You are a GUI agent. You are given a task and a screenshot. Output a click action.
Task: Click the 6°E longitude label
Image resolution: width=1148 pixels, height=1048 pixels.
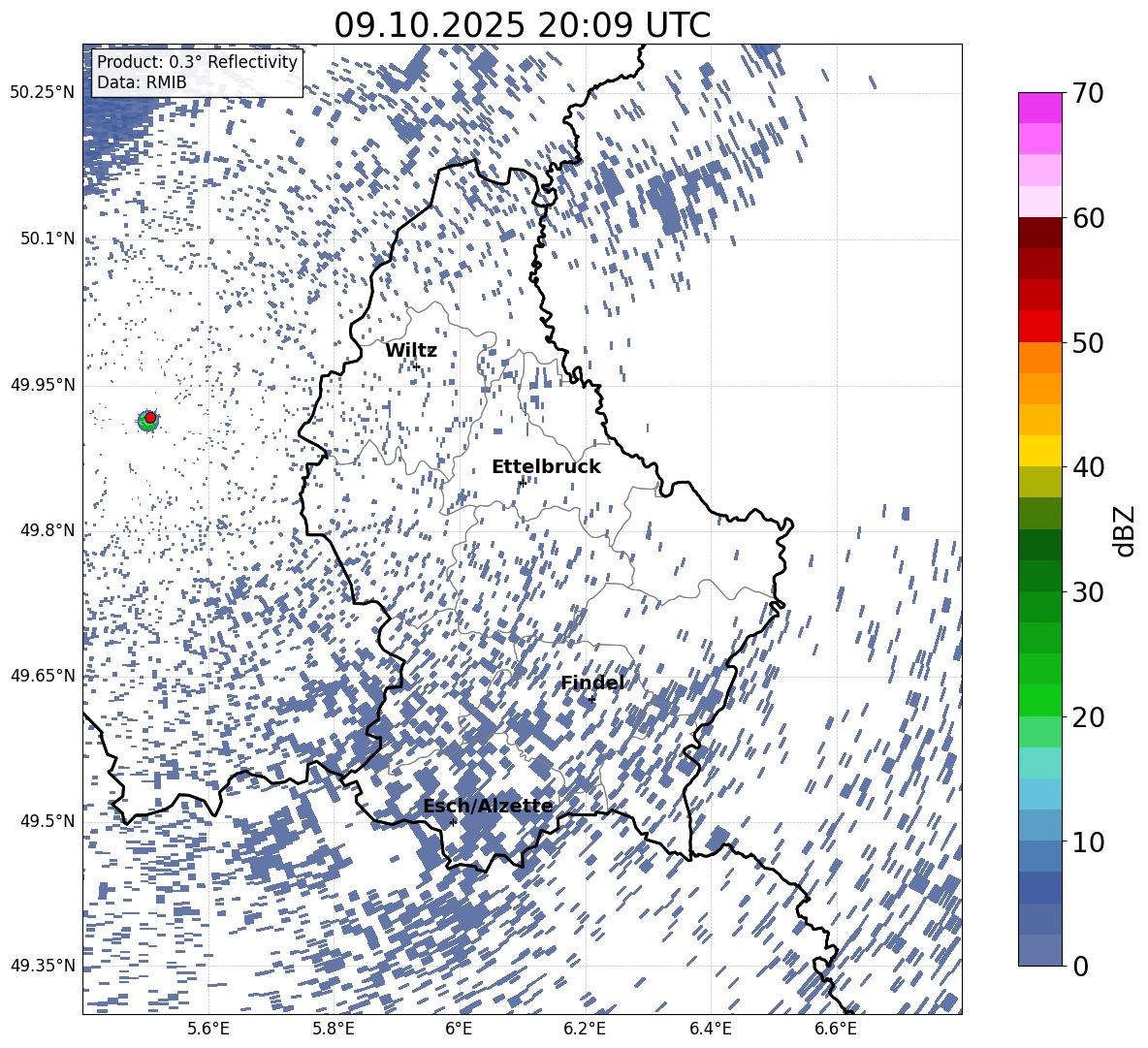coord(459,1029)
